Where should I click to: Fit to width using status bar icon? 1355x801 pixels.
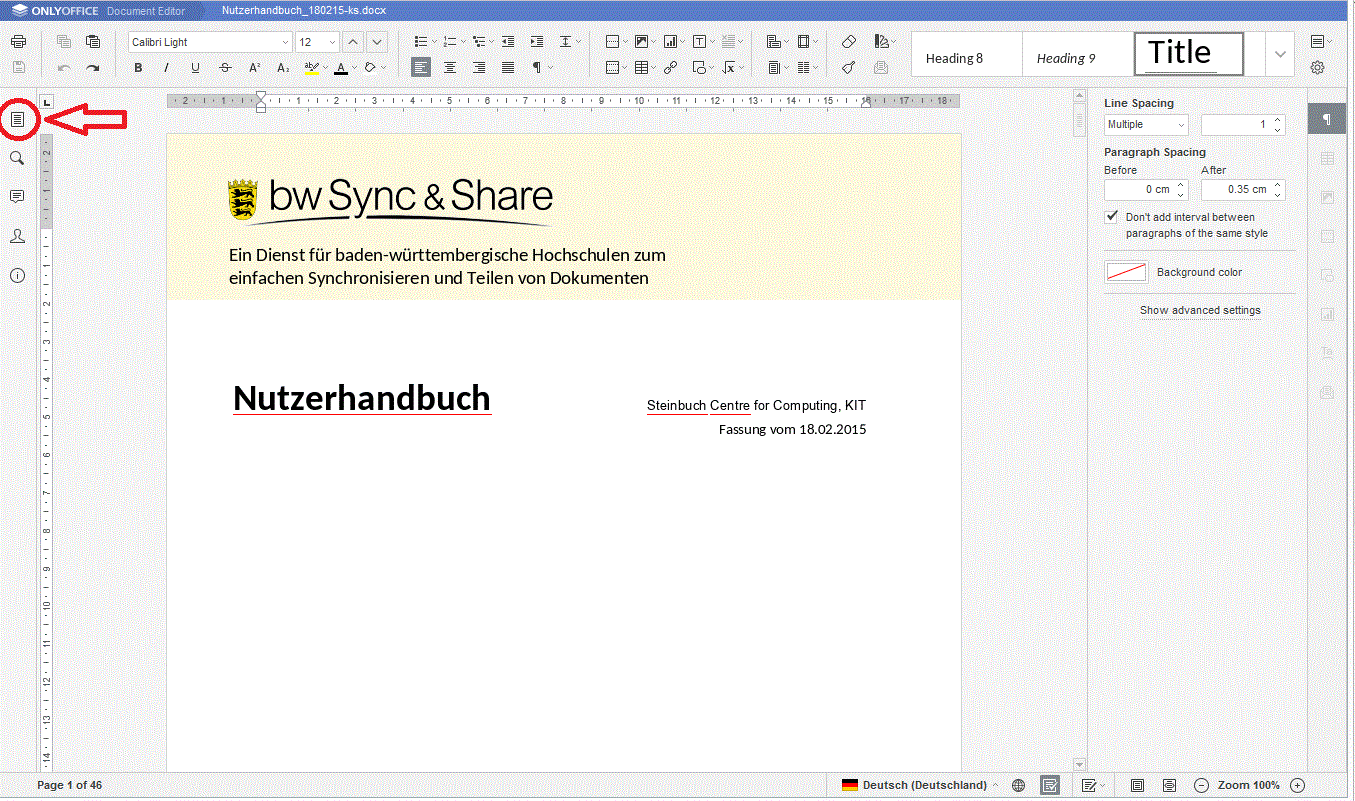pyautogui.click(x=1169, y=785)
